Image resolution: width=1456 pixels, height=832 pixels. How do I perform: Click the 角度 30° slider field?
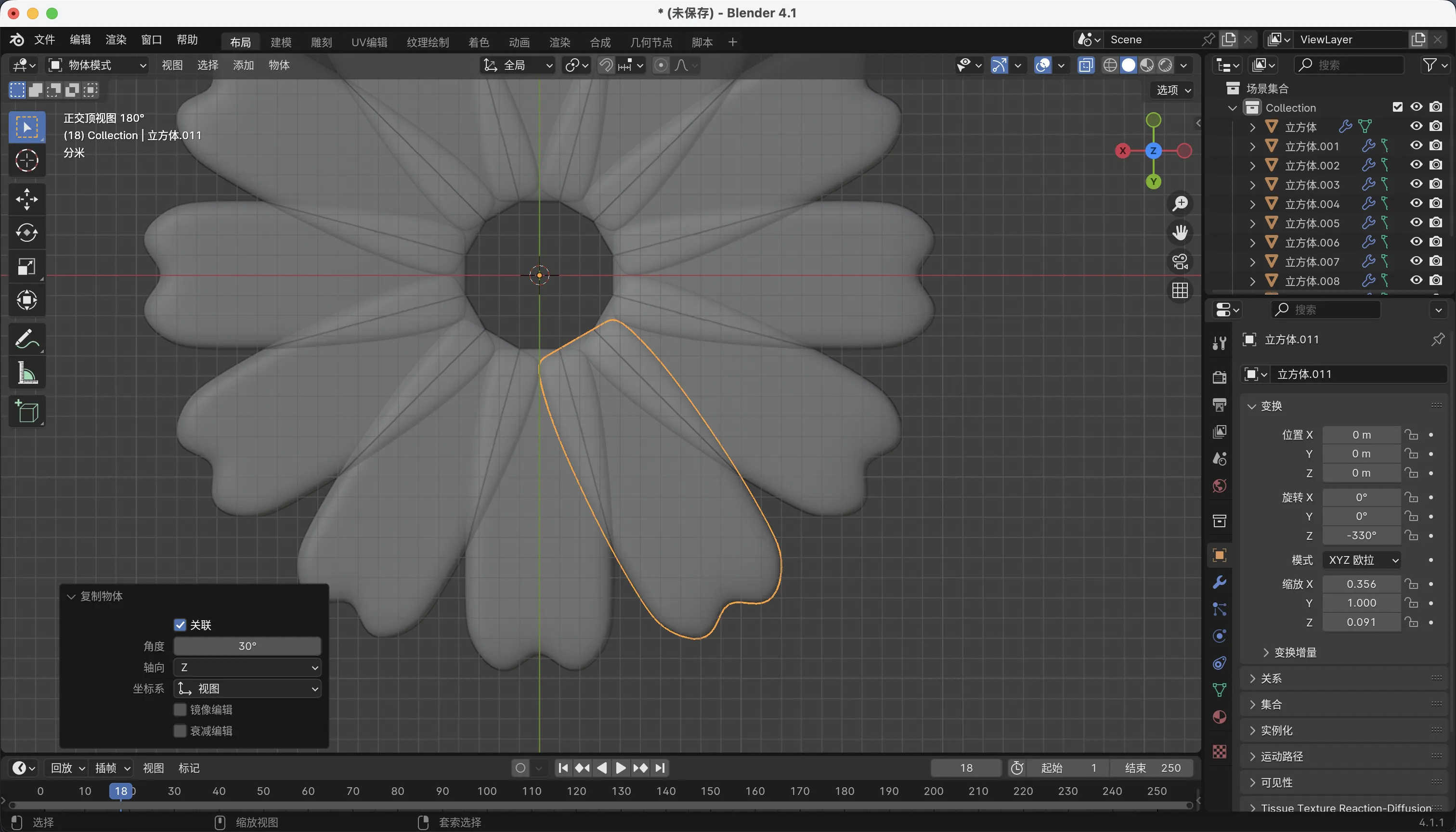[x=247, y=646]
